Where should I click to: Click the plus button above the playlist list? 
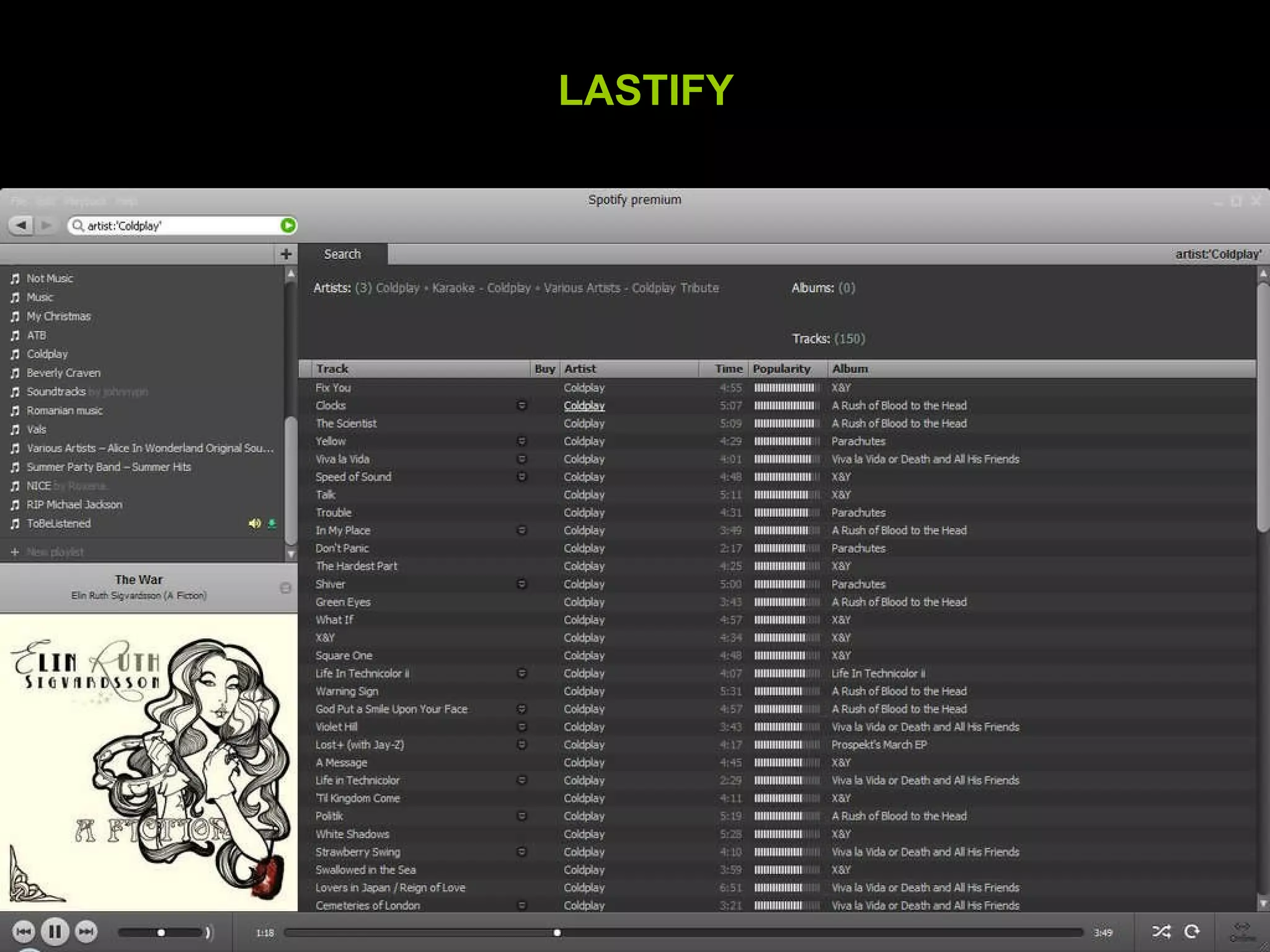(x=286, y=254)
